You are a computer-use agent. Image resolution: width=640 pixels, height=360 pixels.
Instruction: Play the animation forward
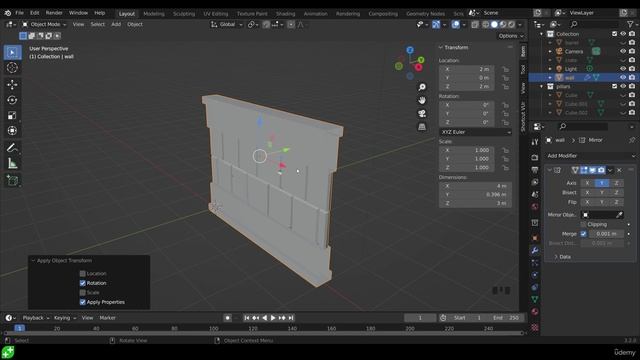[x=273, y=318]
